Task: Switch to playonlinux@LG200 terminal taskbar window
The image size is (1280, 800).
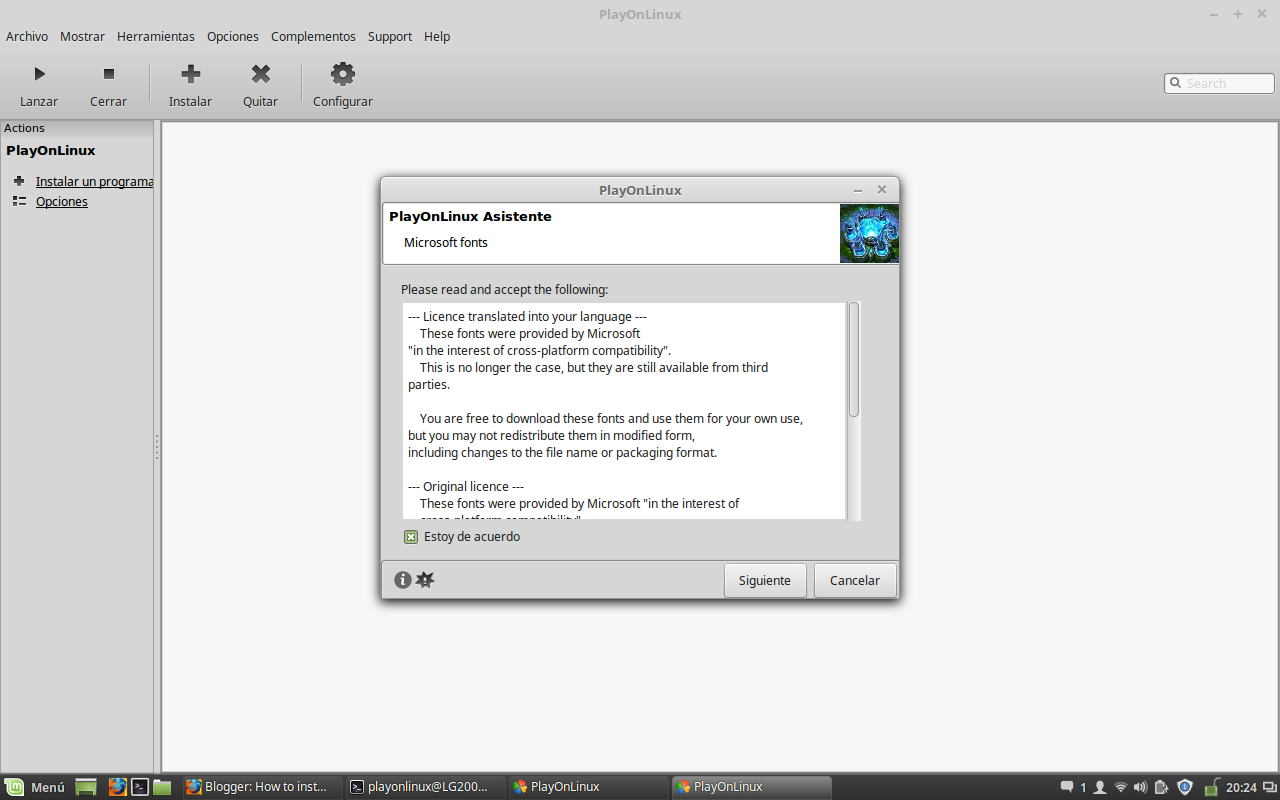Action: pos(424,787)
